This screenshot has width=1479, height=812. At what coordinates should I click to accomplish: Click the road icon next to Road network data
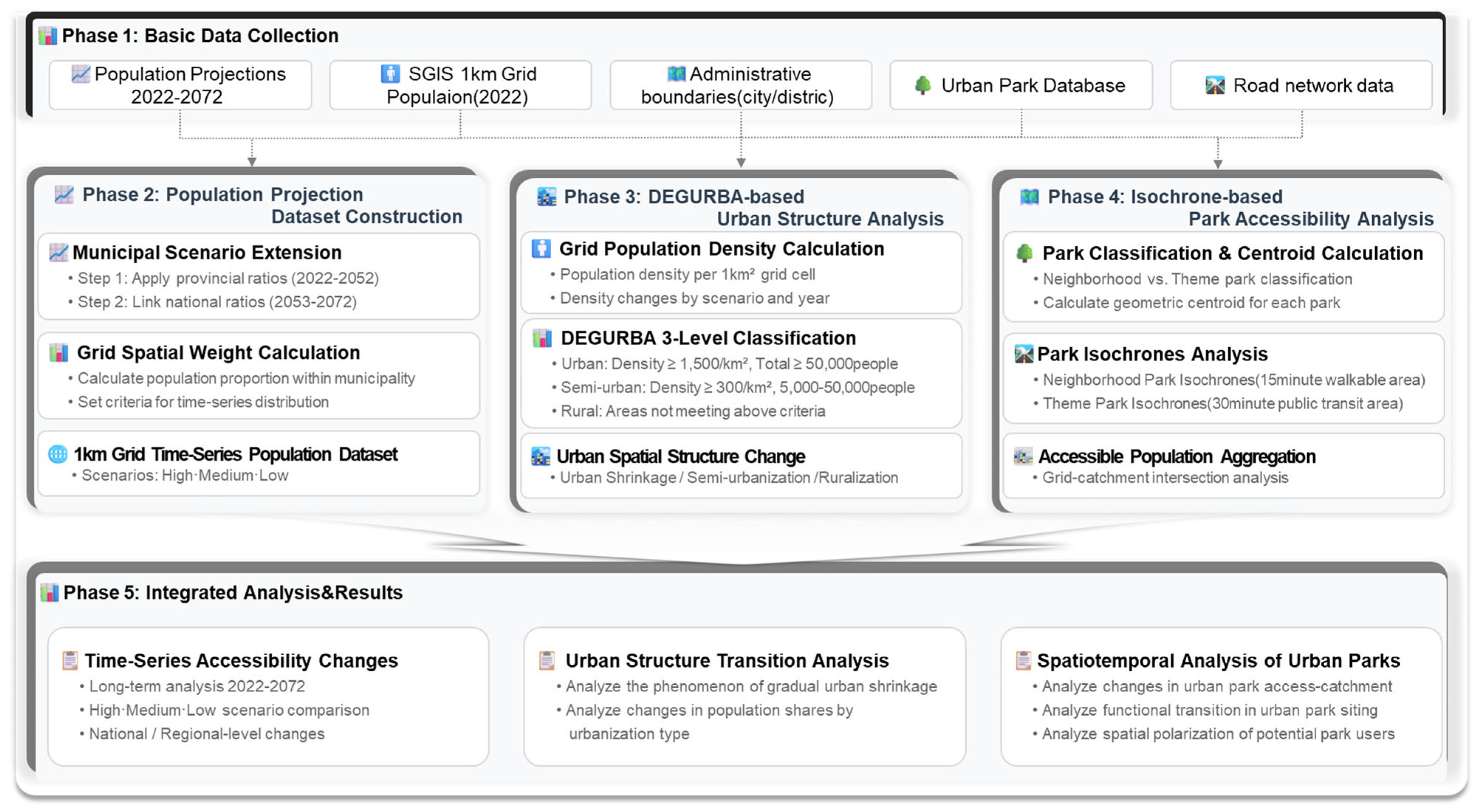click(1214, 85)
